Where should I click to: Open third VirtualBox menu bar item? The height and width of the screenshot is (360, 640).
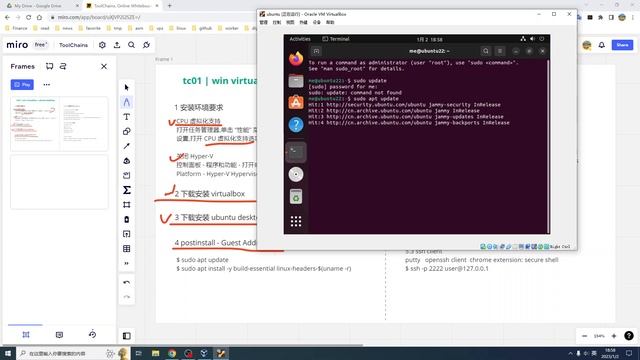290,22
